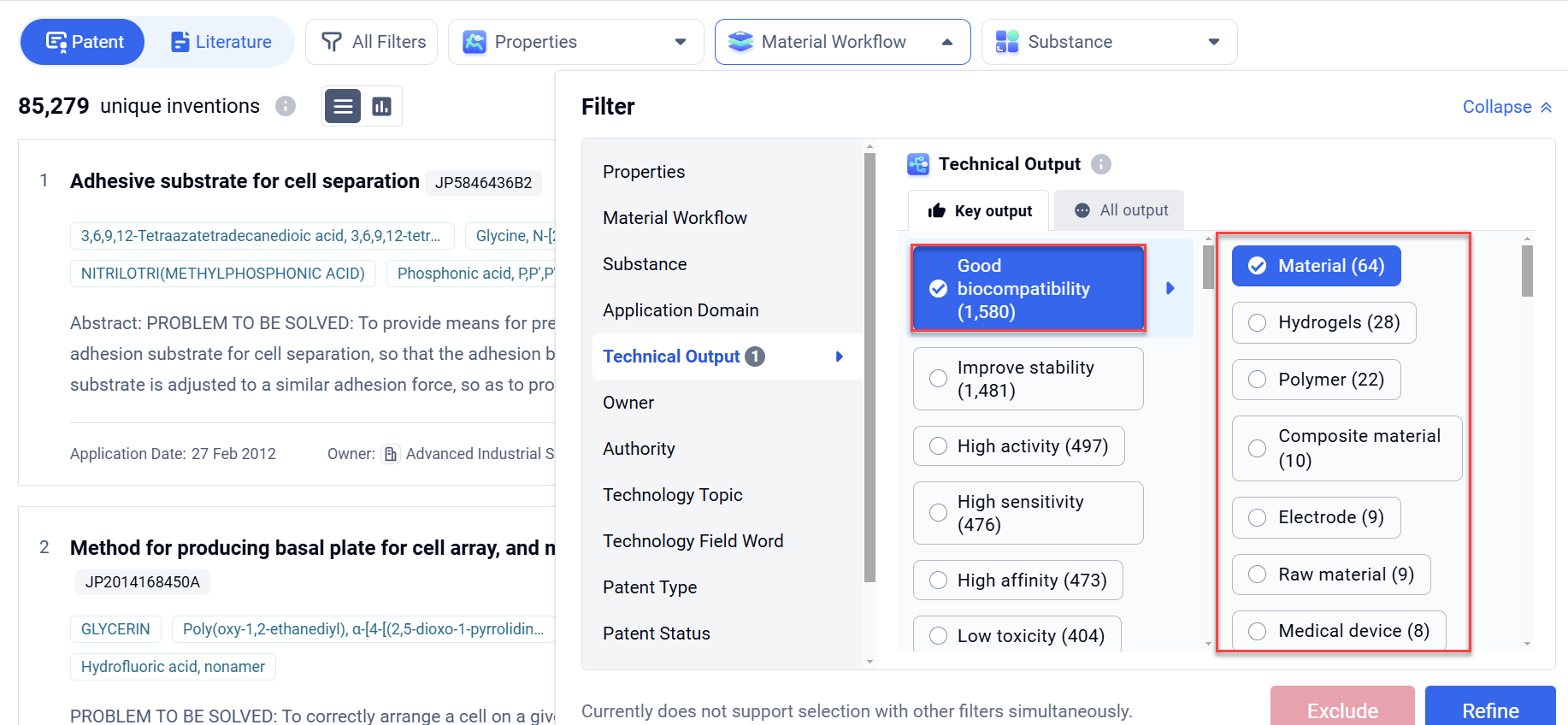Switch to list view icon
The width and height of the screenshot is (1568, 725).
pos(343,107)
